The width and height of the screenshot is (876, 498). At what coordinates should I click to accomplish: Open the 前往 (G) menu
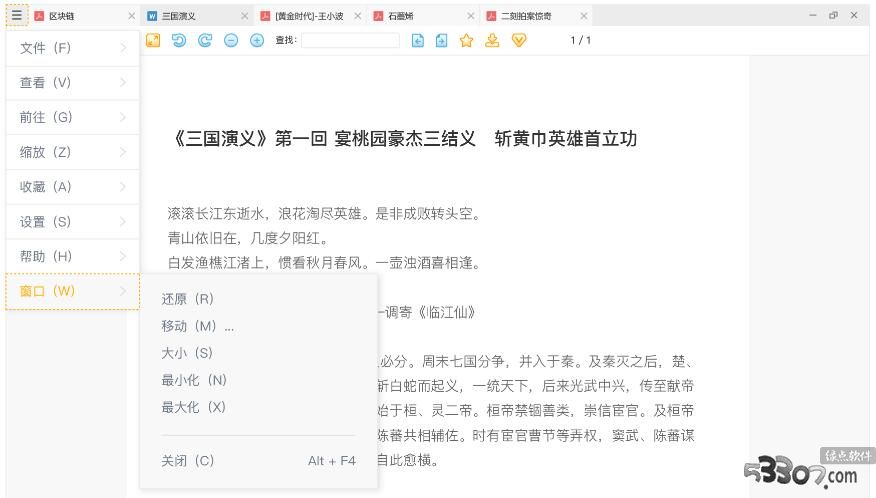click(73, 117)
